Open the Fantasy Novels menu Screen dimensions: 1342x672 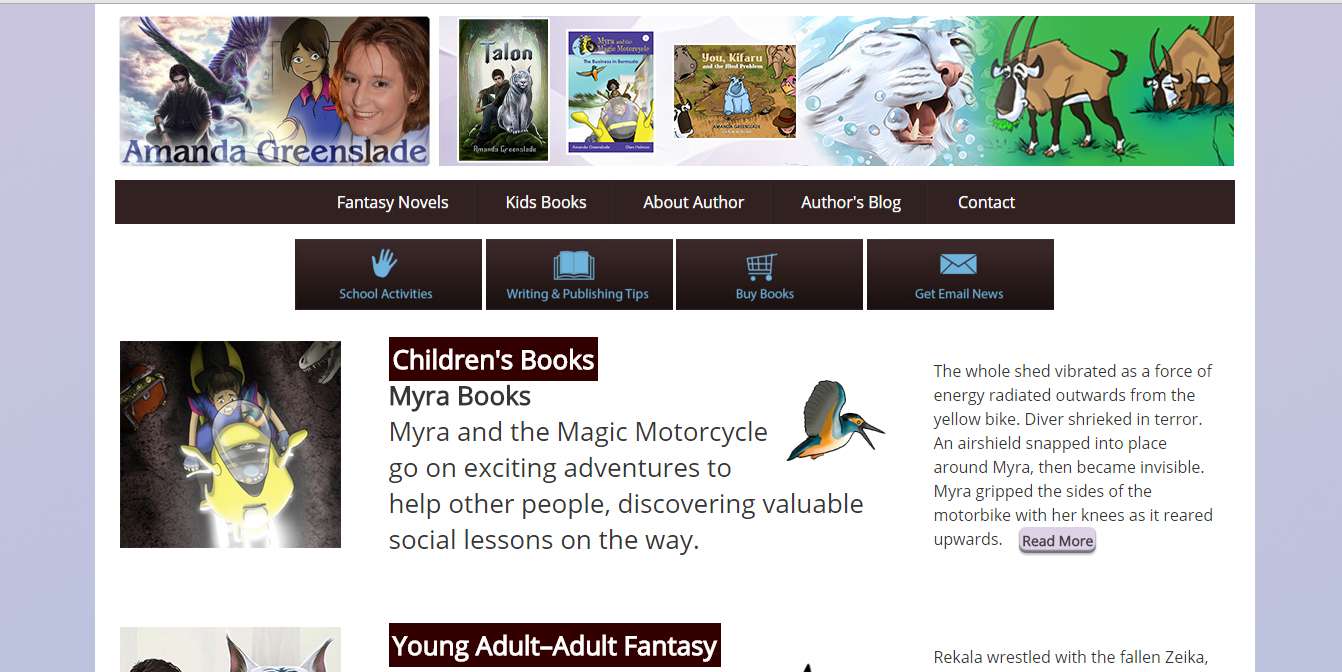coord(392,202)
